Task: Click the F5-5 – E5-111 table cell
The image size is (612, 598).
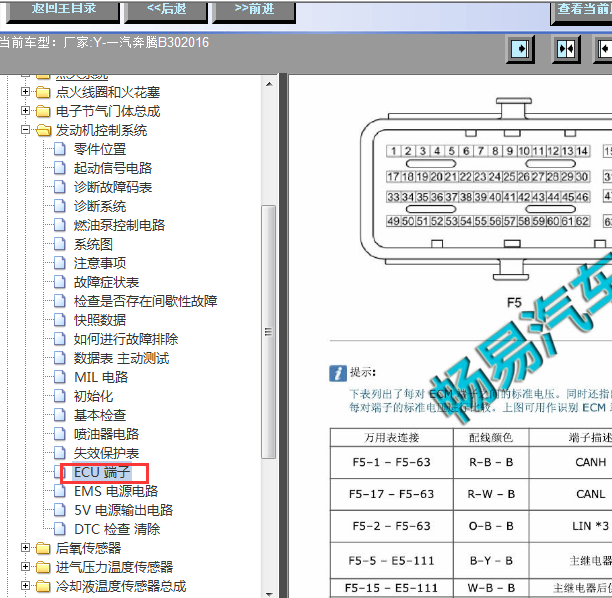Action: coord(391,561)
